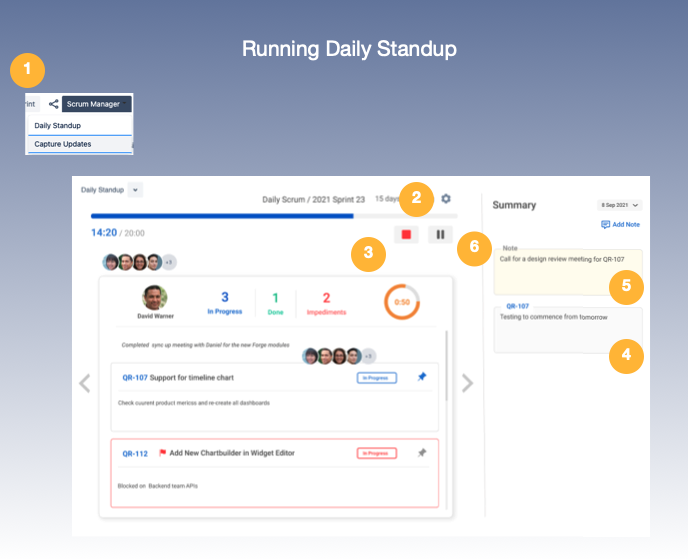This screenshot has width=688, height=559.
Task: Stop the standup timer with red square
Action: 406,234
